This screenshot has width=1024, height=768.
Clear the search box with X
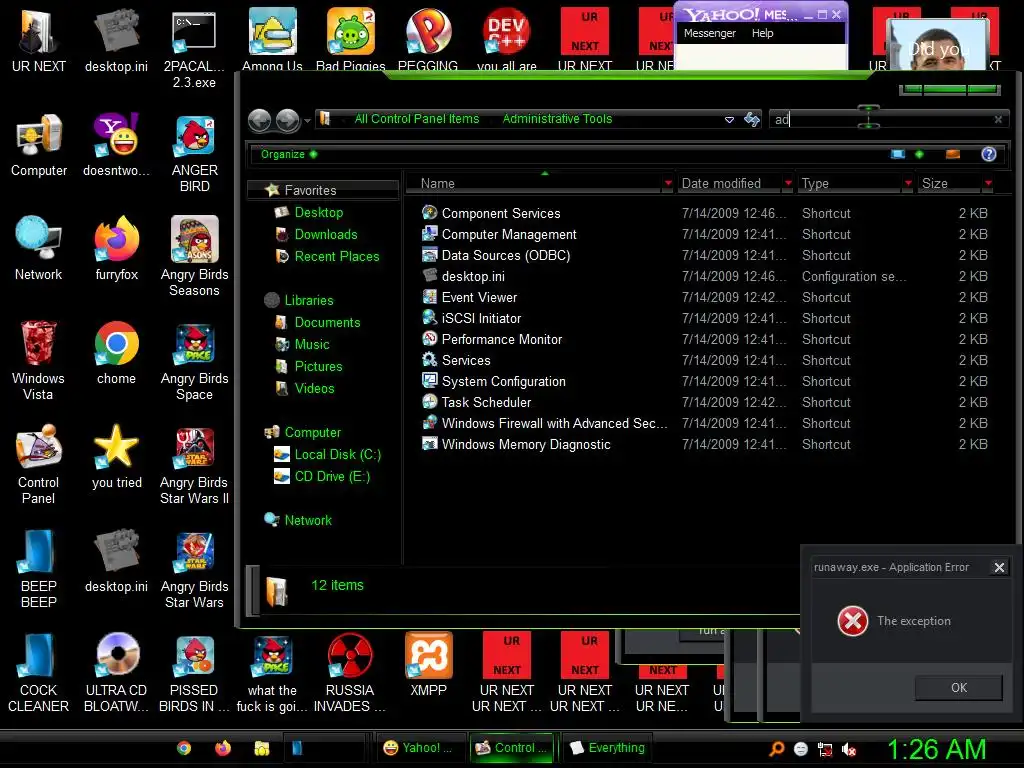998,120
